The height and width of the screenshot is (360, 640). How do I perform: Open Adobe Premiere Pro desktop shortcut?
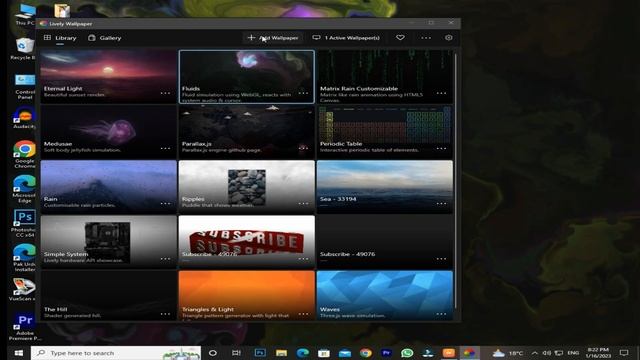(x=24, y=327)
